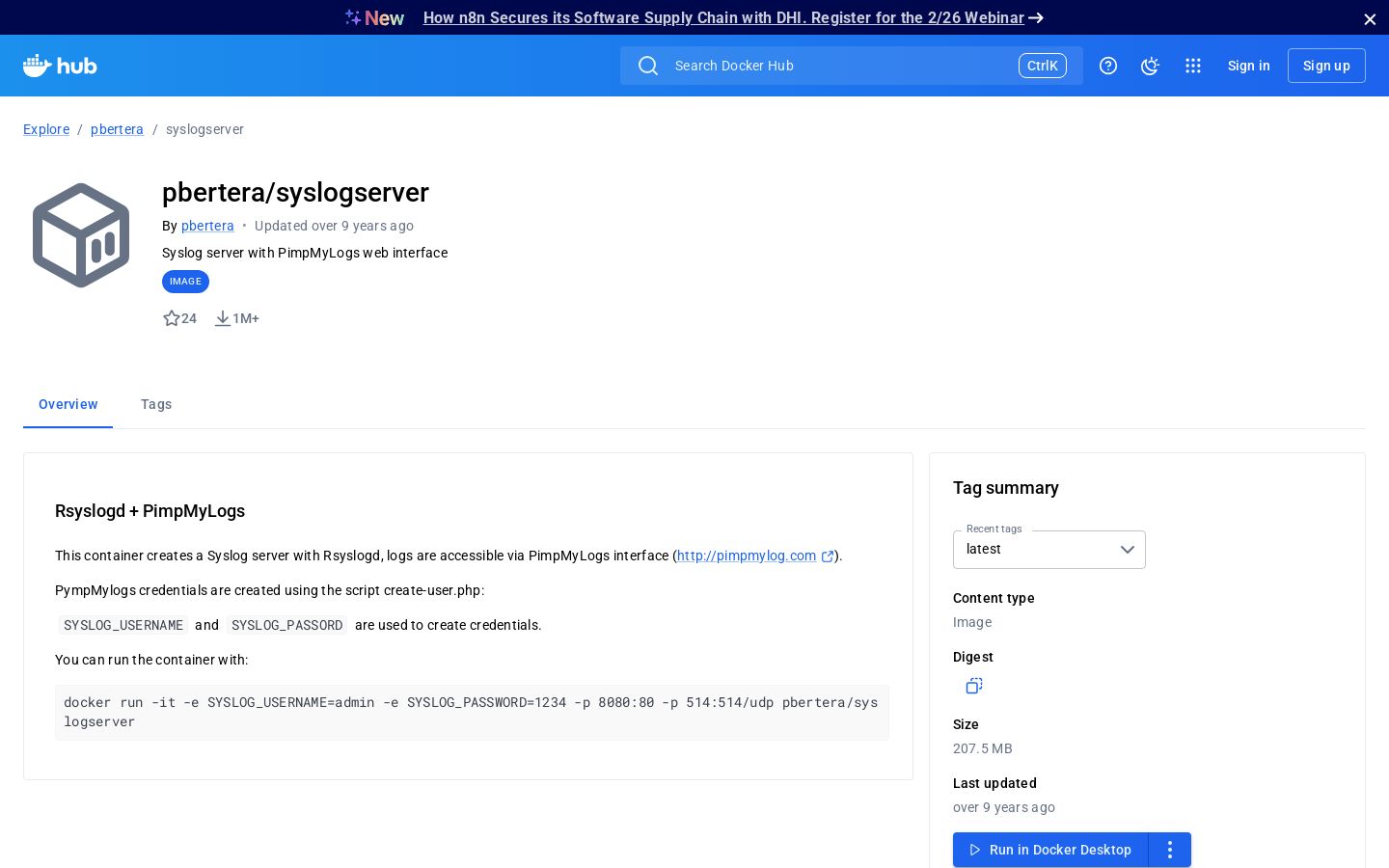Click the search magnifier icon
The width and height of the screenshot is (1389, 868).
648,66
